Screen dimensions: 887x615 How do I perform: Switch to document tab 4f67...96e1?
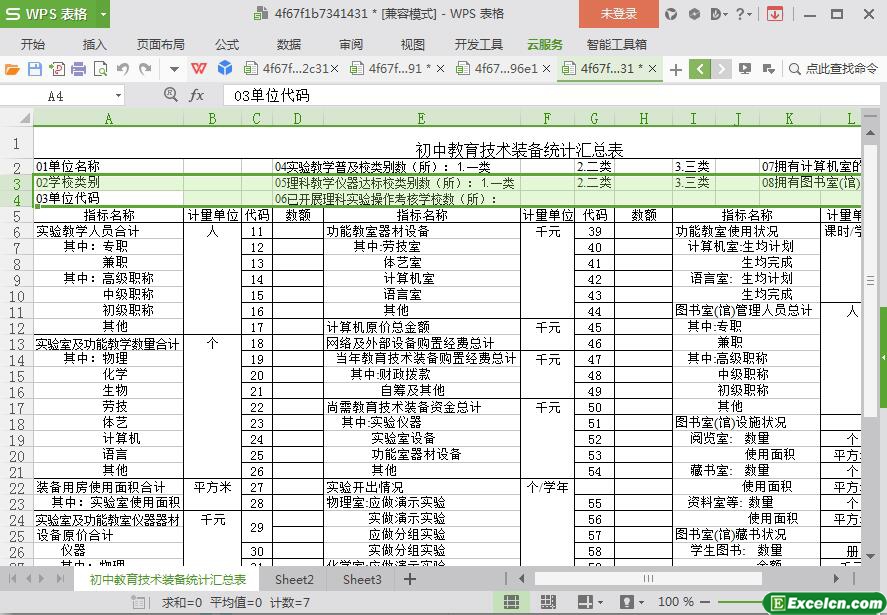(x=506, y=69)
